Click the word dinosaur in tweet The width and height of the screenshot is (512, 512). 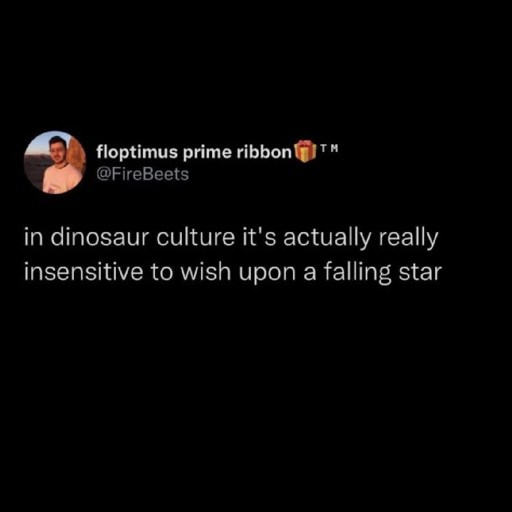(99, 238)
